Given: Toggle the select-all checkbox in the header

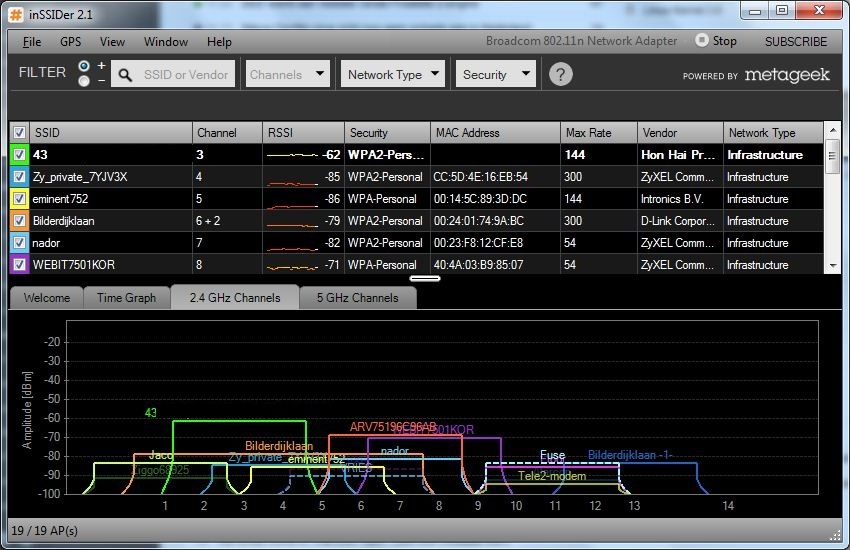Looking at the screenshot, I should (x=19, y=133).
